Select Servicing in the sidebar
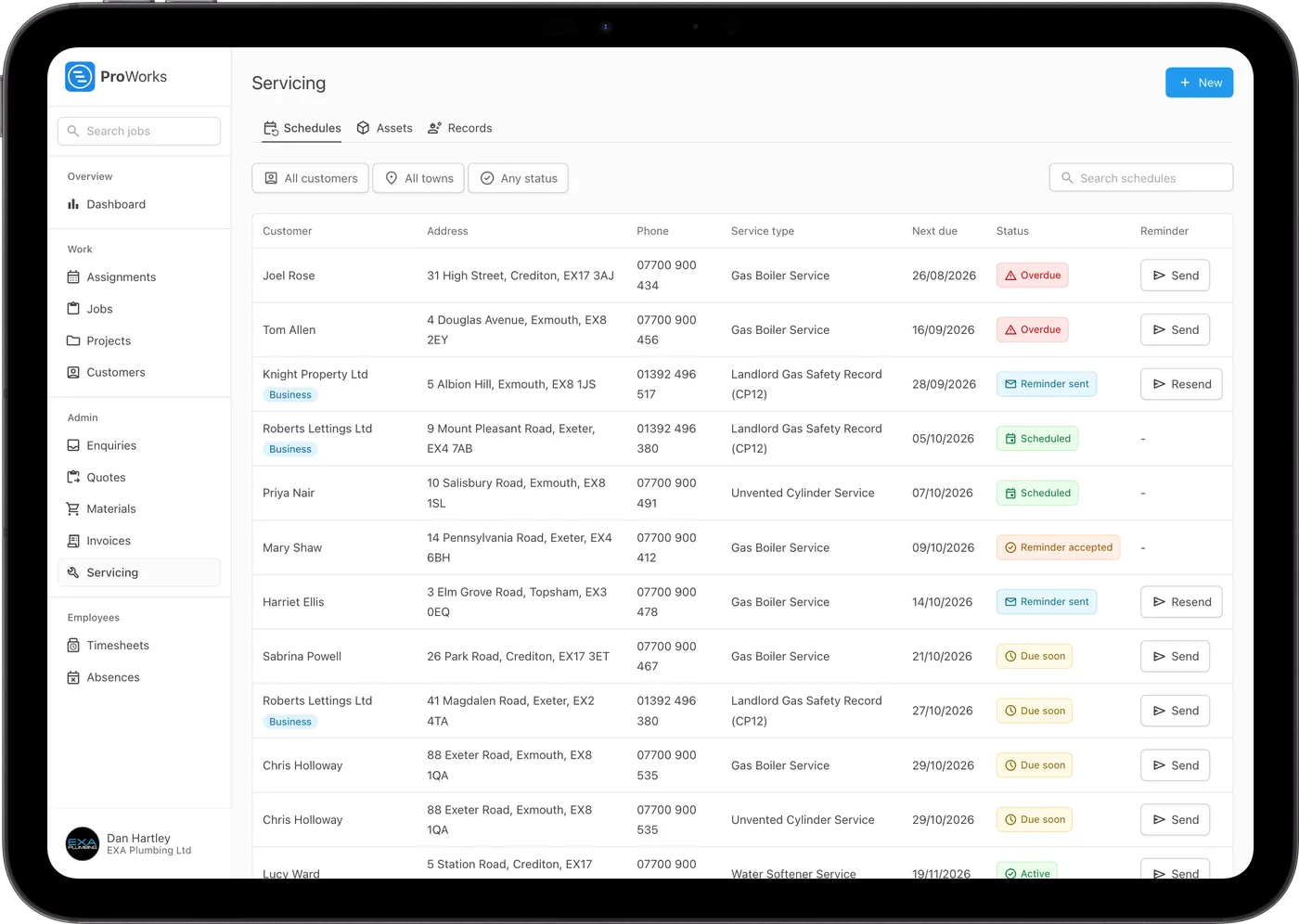Viewport: 1299px width, 924px height. (139, 572)
